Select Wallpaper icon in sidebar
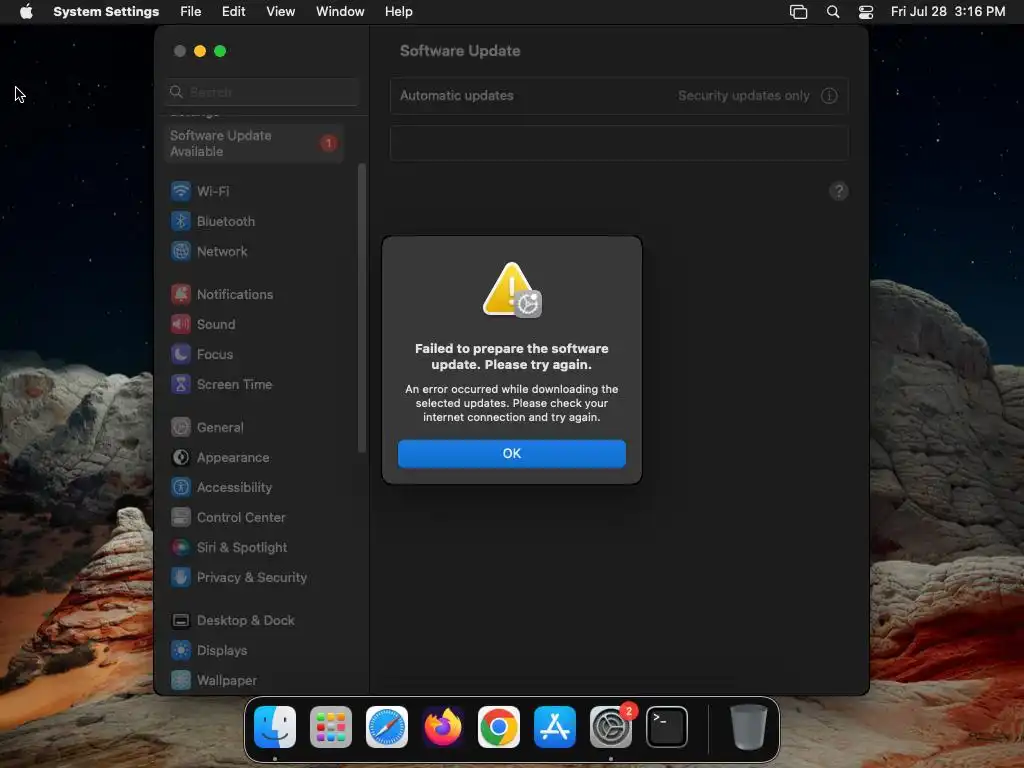 (181, 681)
